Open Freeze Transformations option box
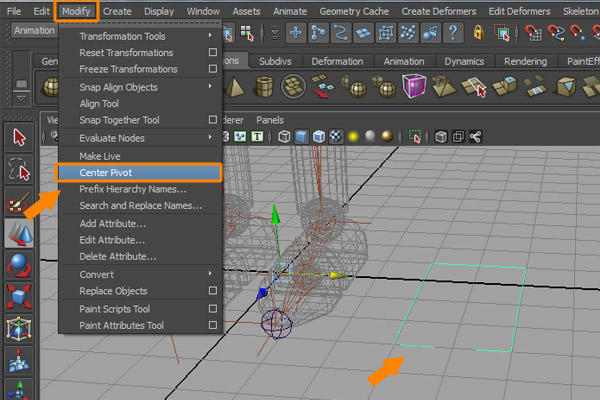This screenshot has width=600, height=400. (x=212, y=69)
